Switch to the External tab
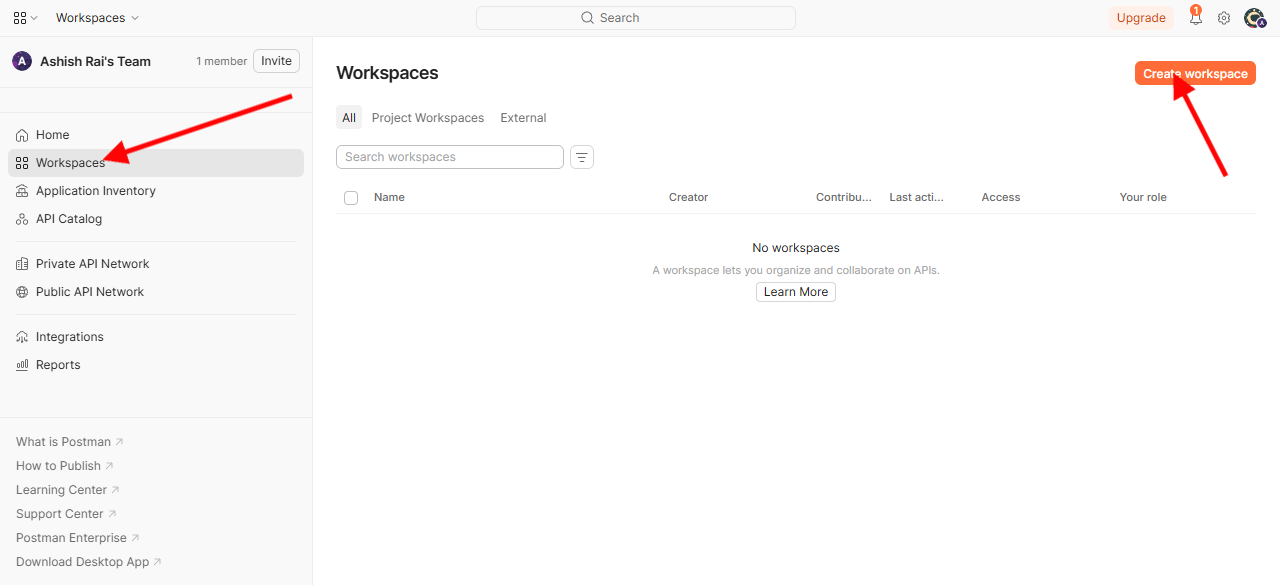The height and width of the screenshot is (585, 1280). click(x=523, y=118)
